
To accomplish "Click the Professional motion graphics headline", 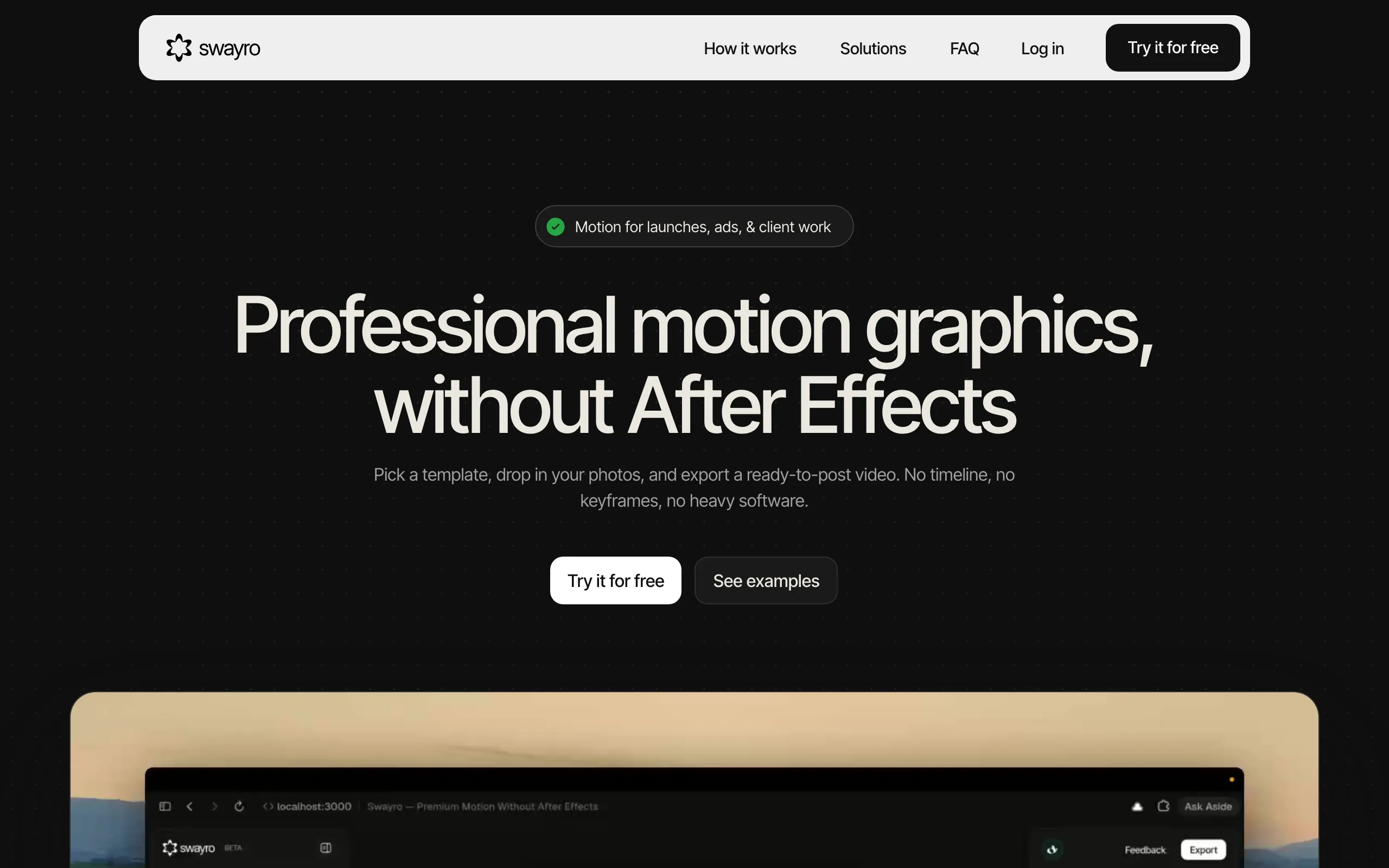I will point(694,363).
